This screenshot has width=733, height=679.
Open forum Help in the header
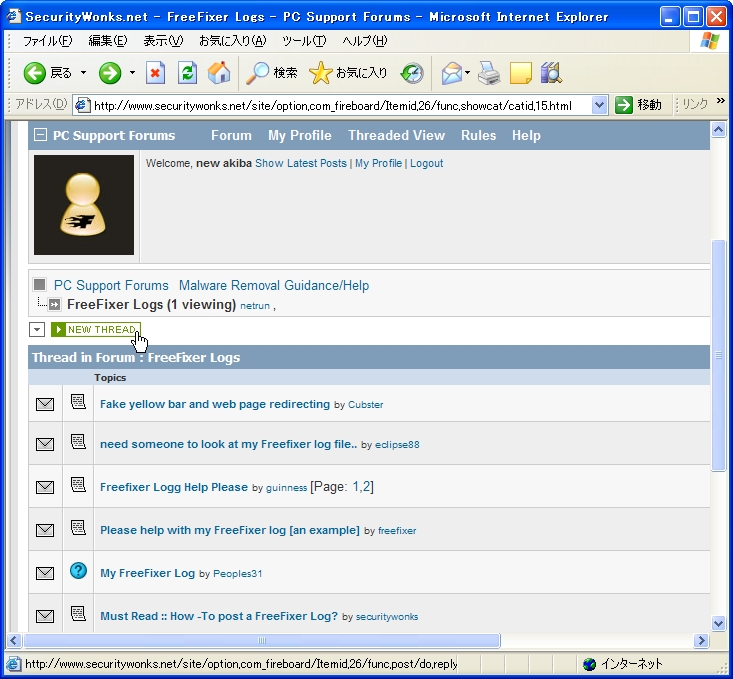(526, 135)
